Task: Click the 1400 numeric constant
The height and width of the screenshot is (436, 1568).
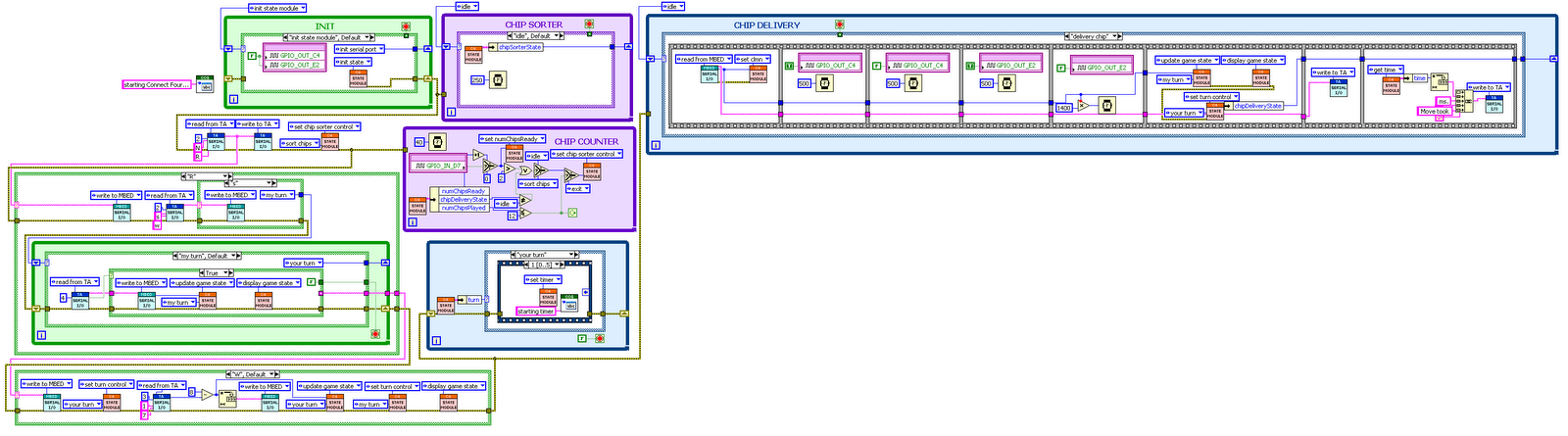Action: (1063, 108)
